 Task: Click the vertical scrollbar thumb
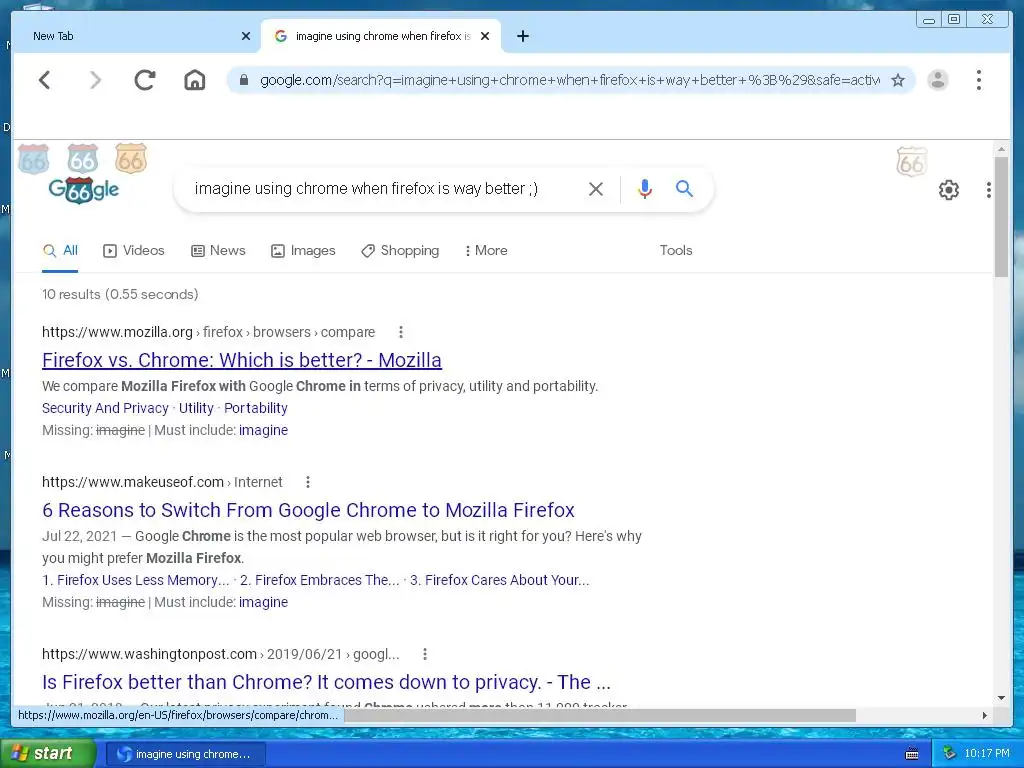(1002, 217)
